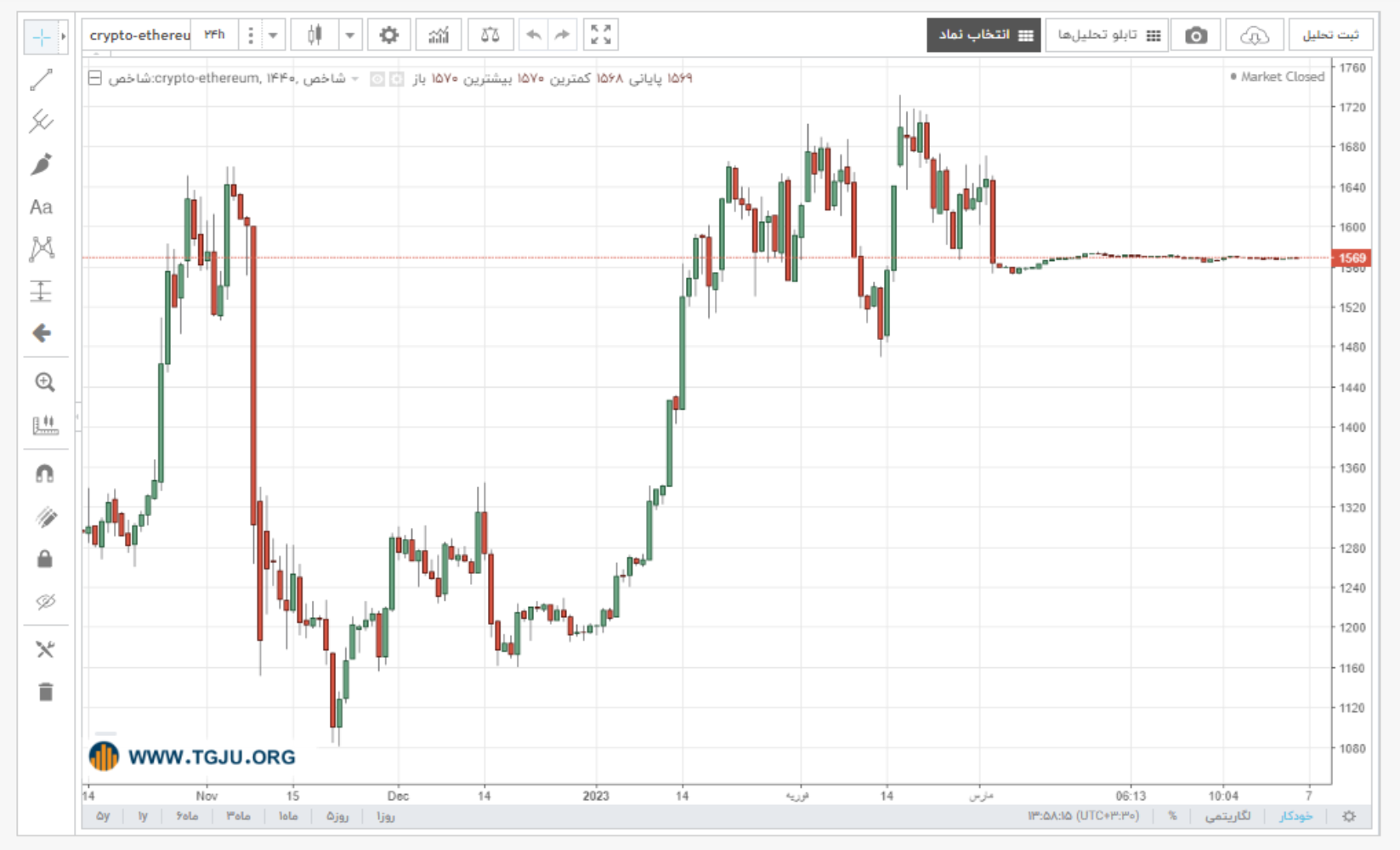Choose the ۶ماه time range
Image resolution: width=1400 pixels, height=850 pixels.
(x=187, y=816)
